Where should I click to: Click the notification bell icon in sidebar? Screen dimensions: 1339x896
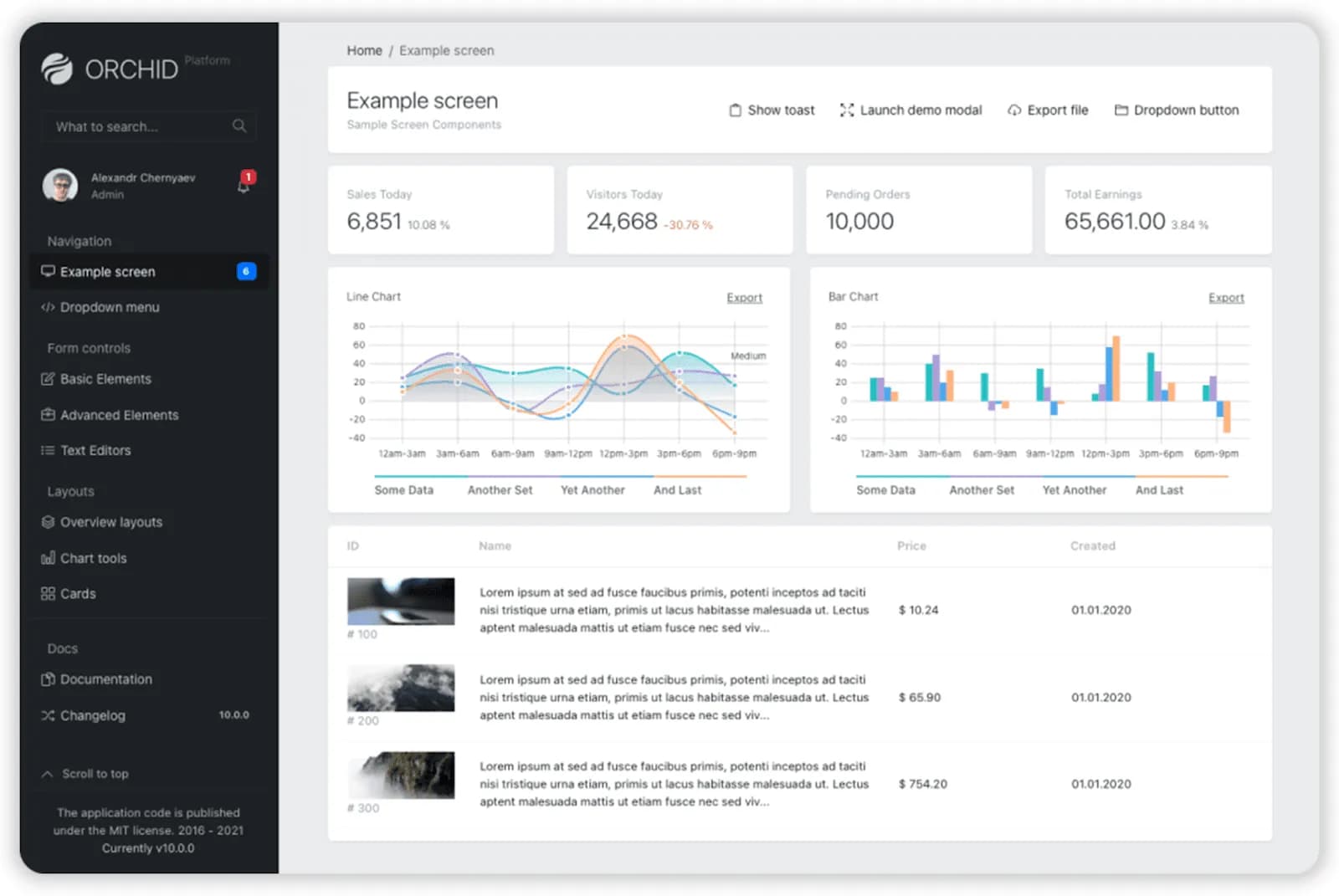(x=244, y=183)
